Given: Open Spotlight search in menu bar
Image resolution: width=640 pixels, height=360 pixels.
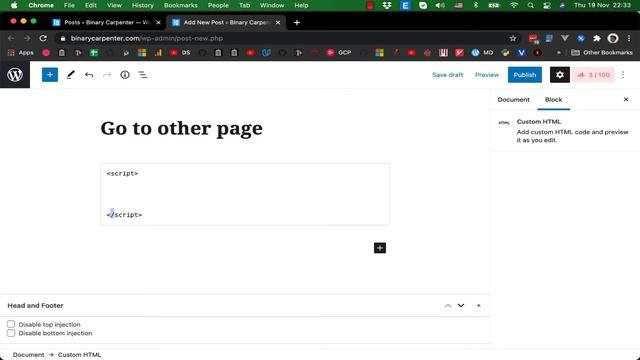Looking at the screenshot, I should [530, 5].
